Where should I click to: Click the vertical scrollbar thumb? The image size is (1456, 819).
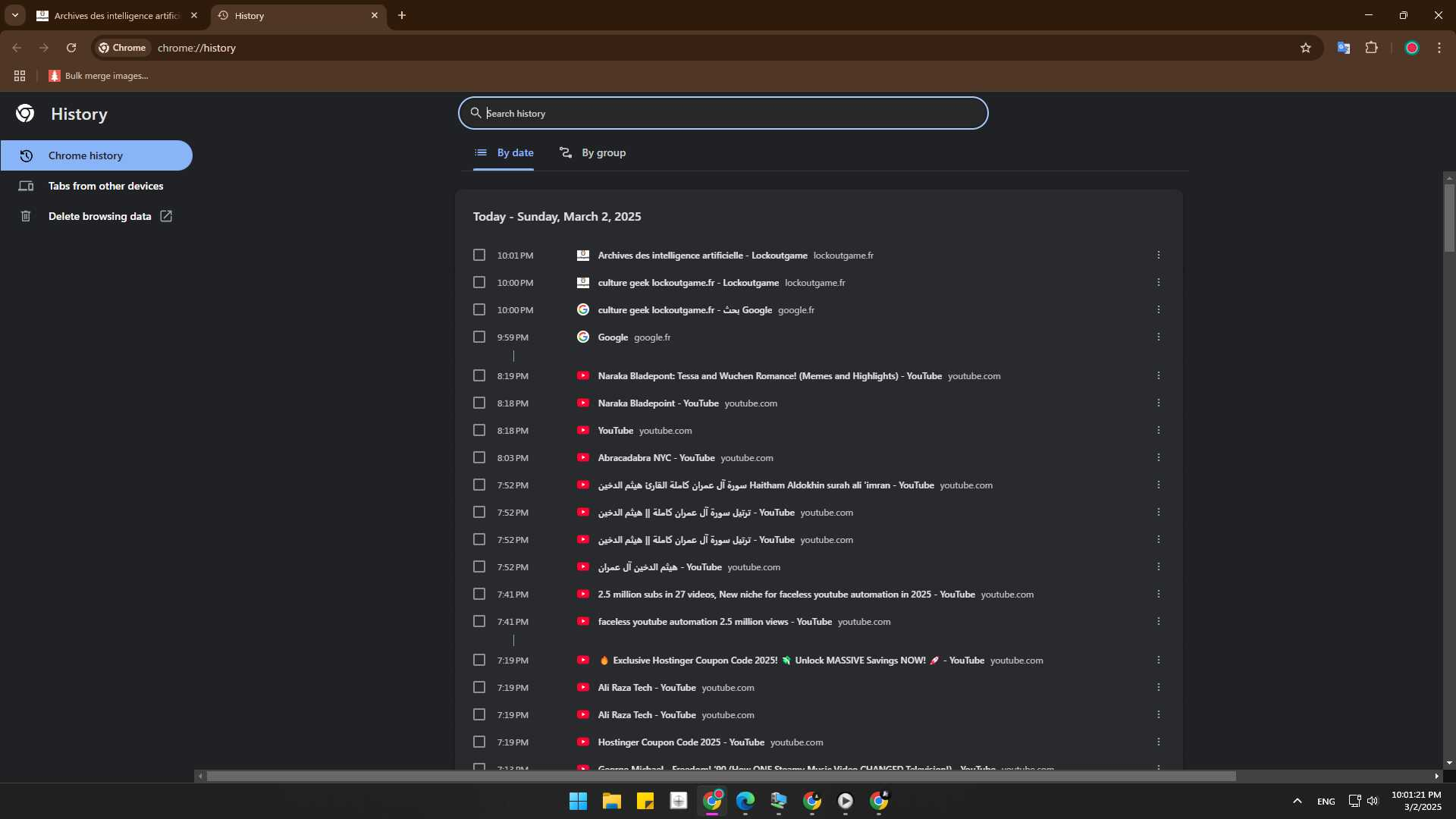pyautogui.click(x=1449, y=218)
